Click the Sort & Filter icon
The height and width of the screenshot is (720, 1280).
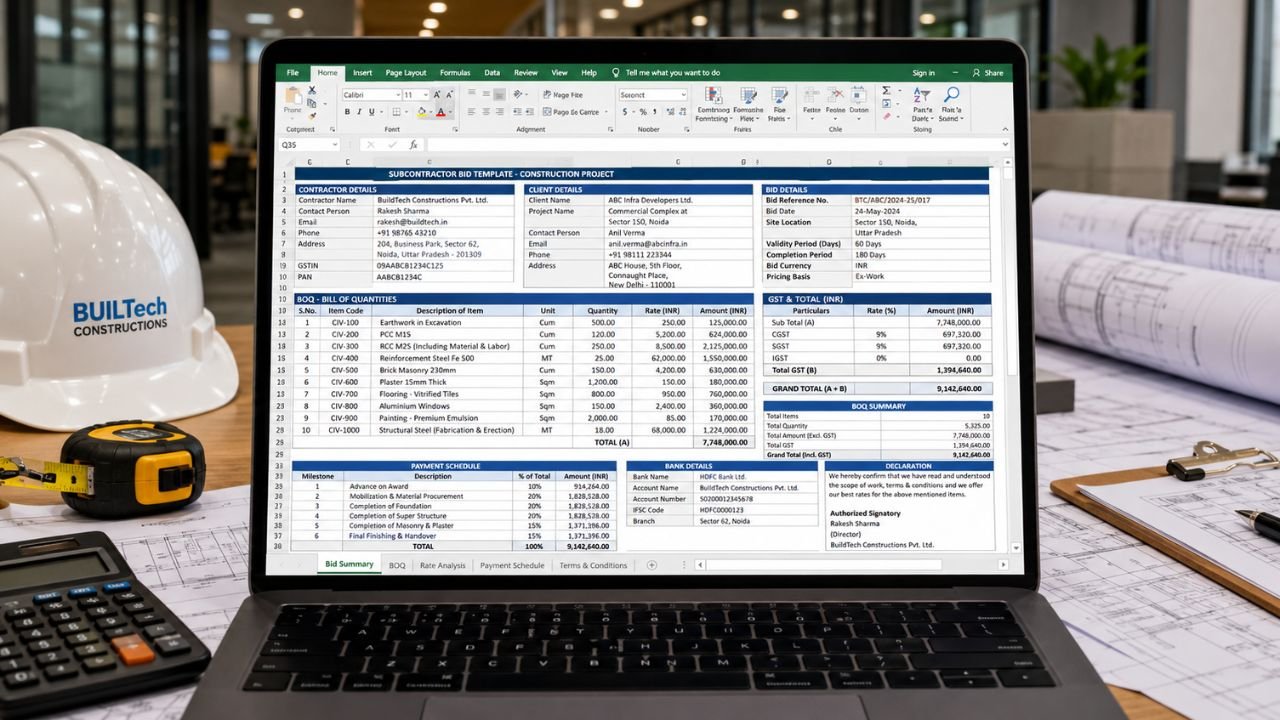pyautogui.click(x=922, y=95)
